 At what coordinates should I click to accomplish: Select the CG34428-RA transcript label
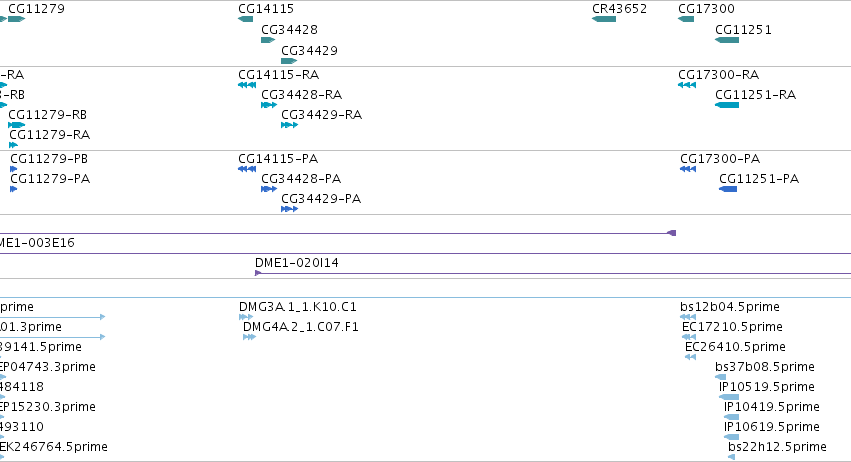pos(302,95)
